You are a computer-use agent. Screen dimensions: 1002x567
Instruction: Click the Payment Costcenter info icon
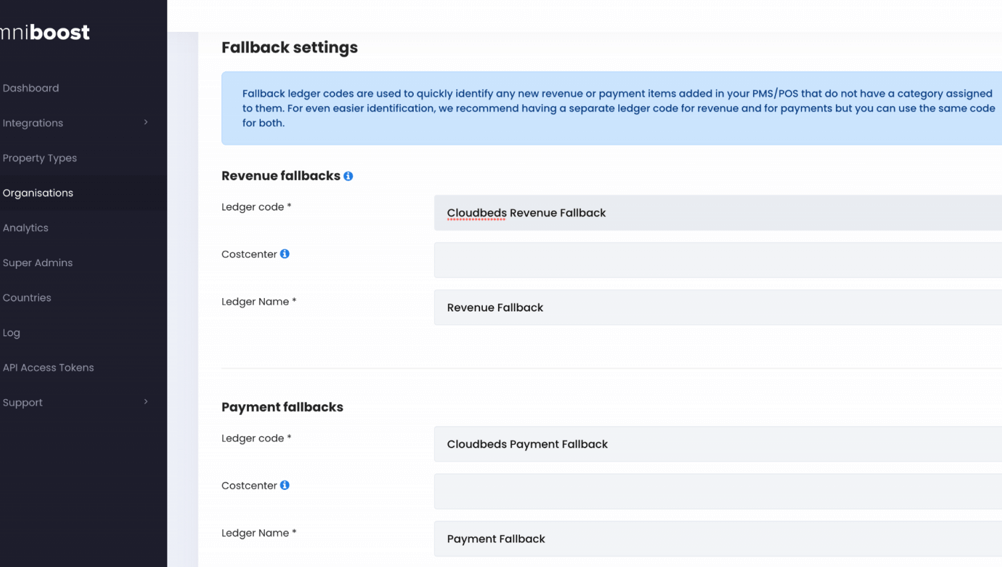click(x=285, y=485)
